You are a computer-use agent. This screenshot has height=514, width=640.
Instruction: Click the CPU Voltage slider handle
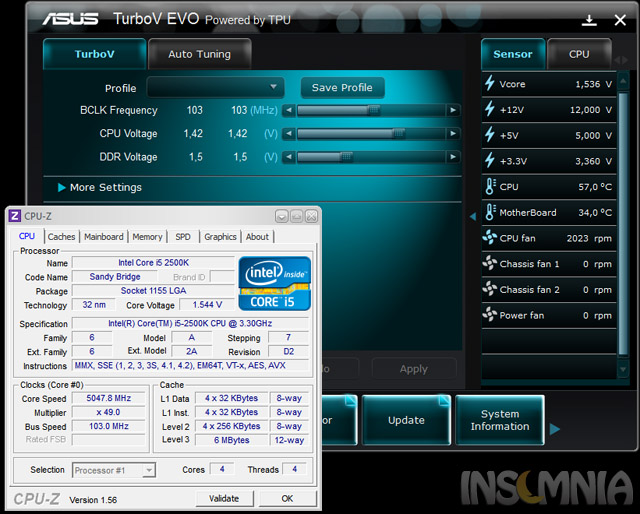tap(399, 133)
